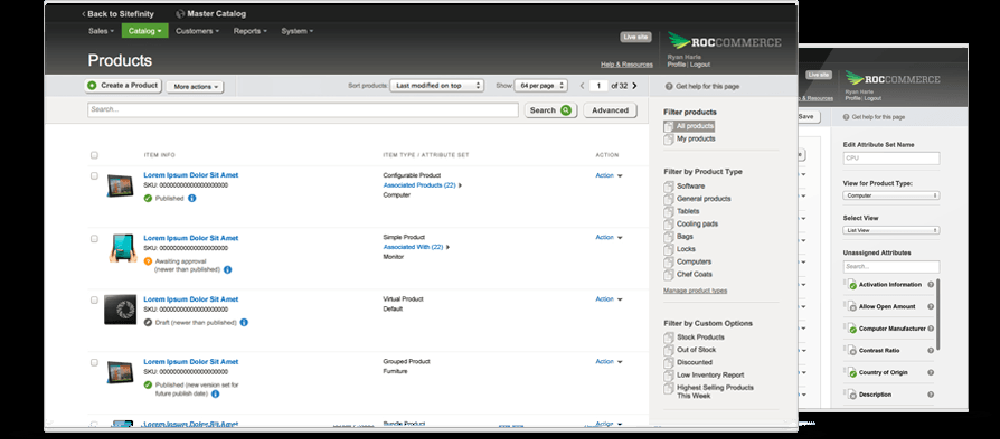Click the document icon beside Computers filter
The image size is (1000, 439).
(x=668, y=262)
